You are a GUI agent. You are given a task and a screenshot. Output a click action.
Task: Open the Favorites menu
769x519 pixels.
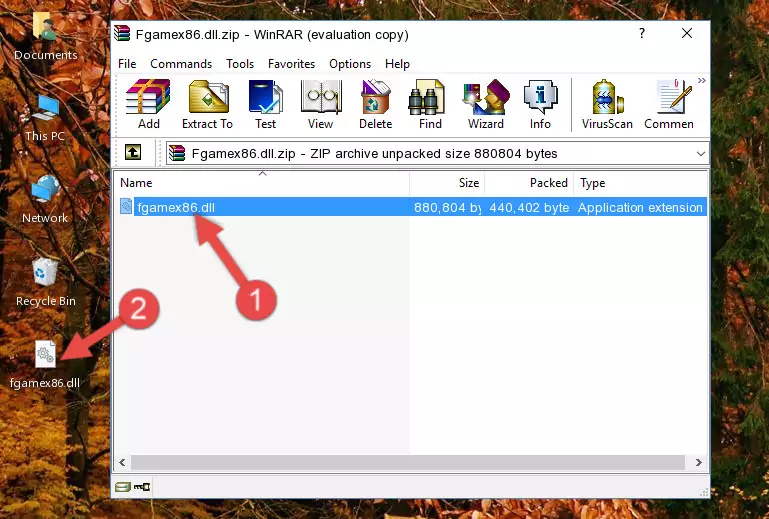click(291, 64)
